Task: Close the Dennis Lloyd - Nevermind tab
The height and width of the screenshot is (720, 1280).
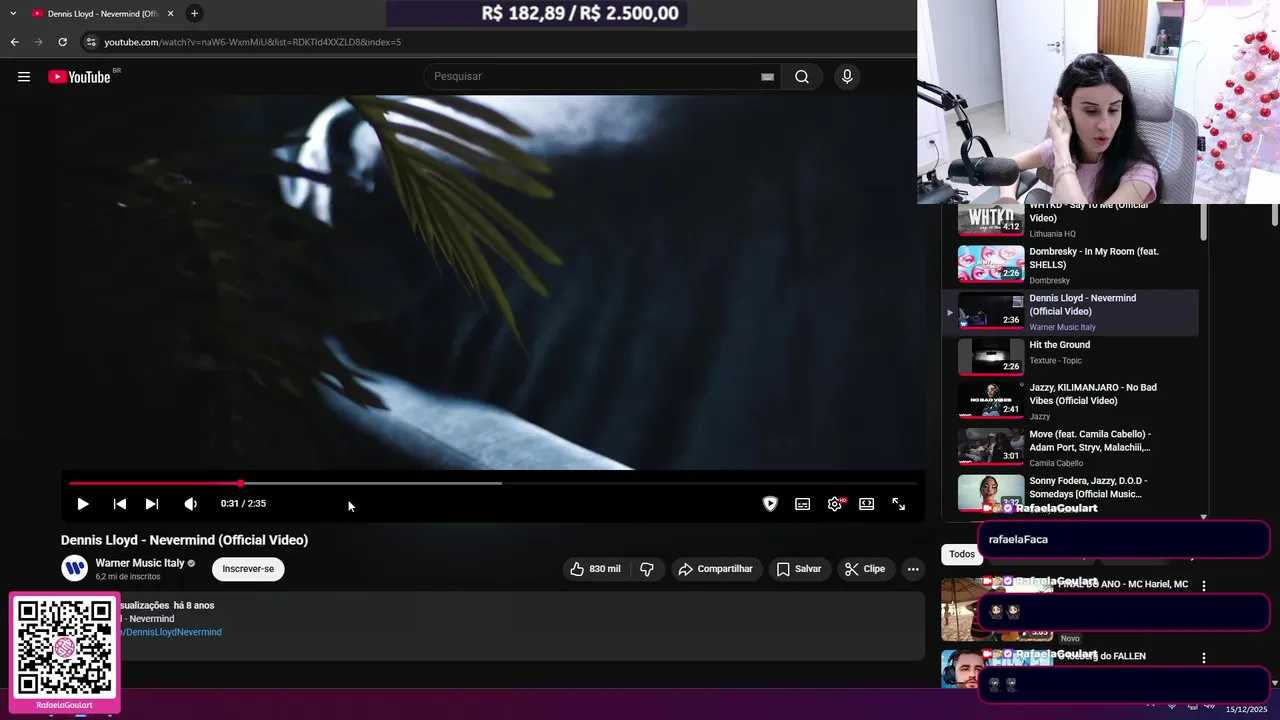Action: click(170, 13)
